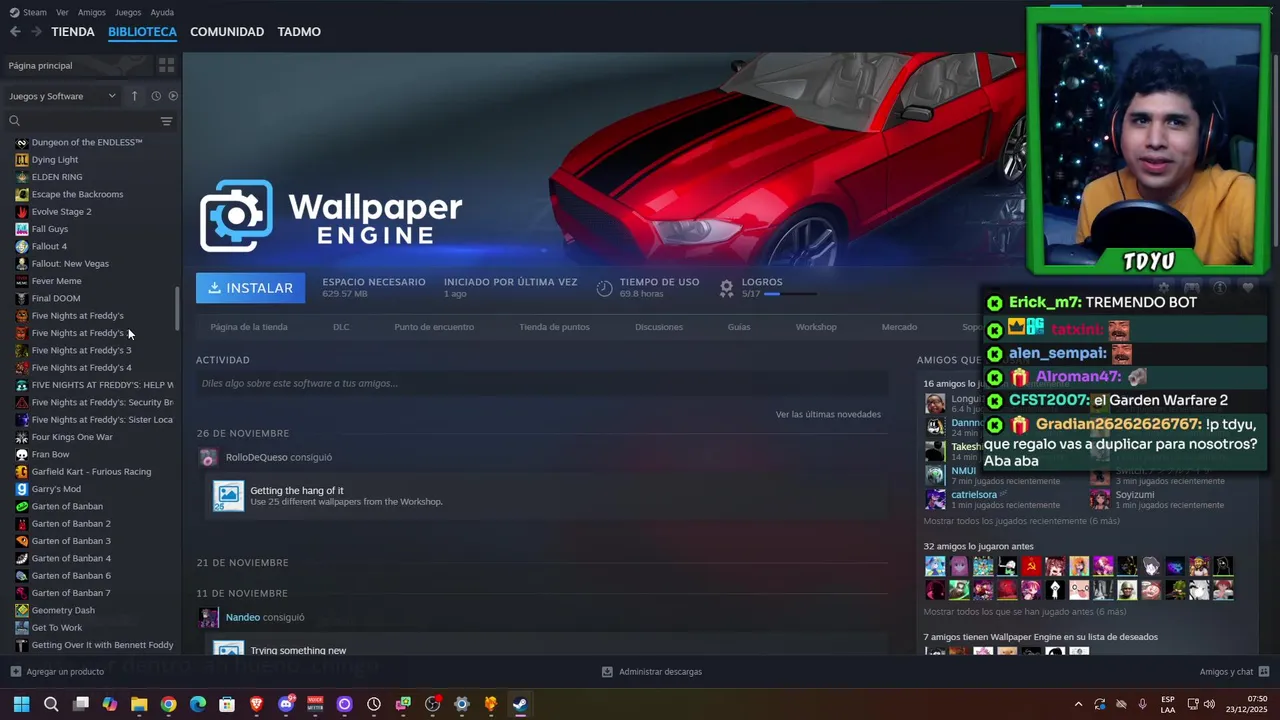
Task: Click library list scrollbar handle
Action: pos(177,309)
